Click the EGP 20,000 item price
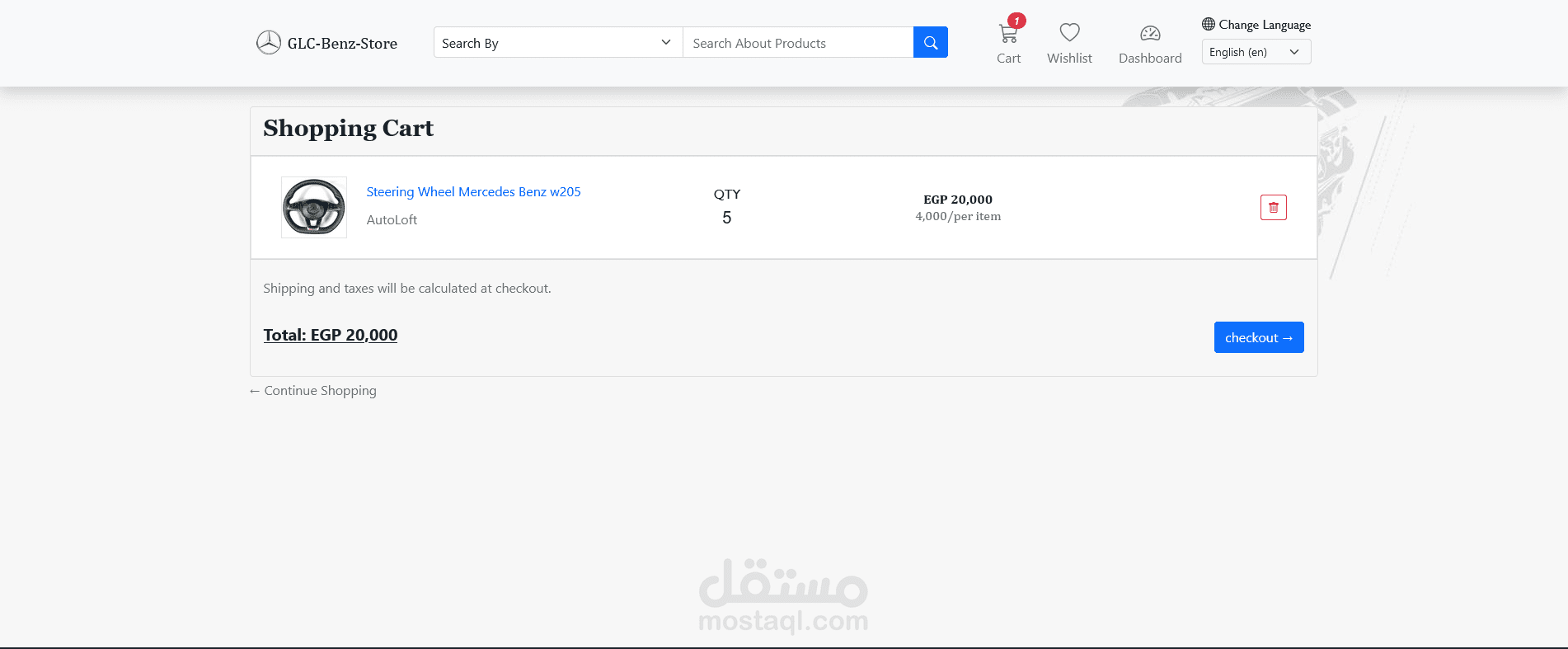 pyautogui.click(x=958, y=200)
